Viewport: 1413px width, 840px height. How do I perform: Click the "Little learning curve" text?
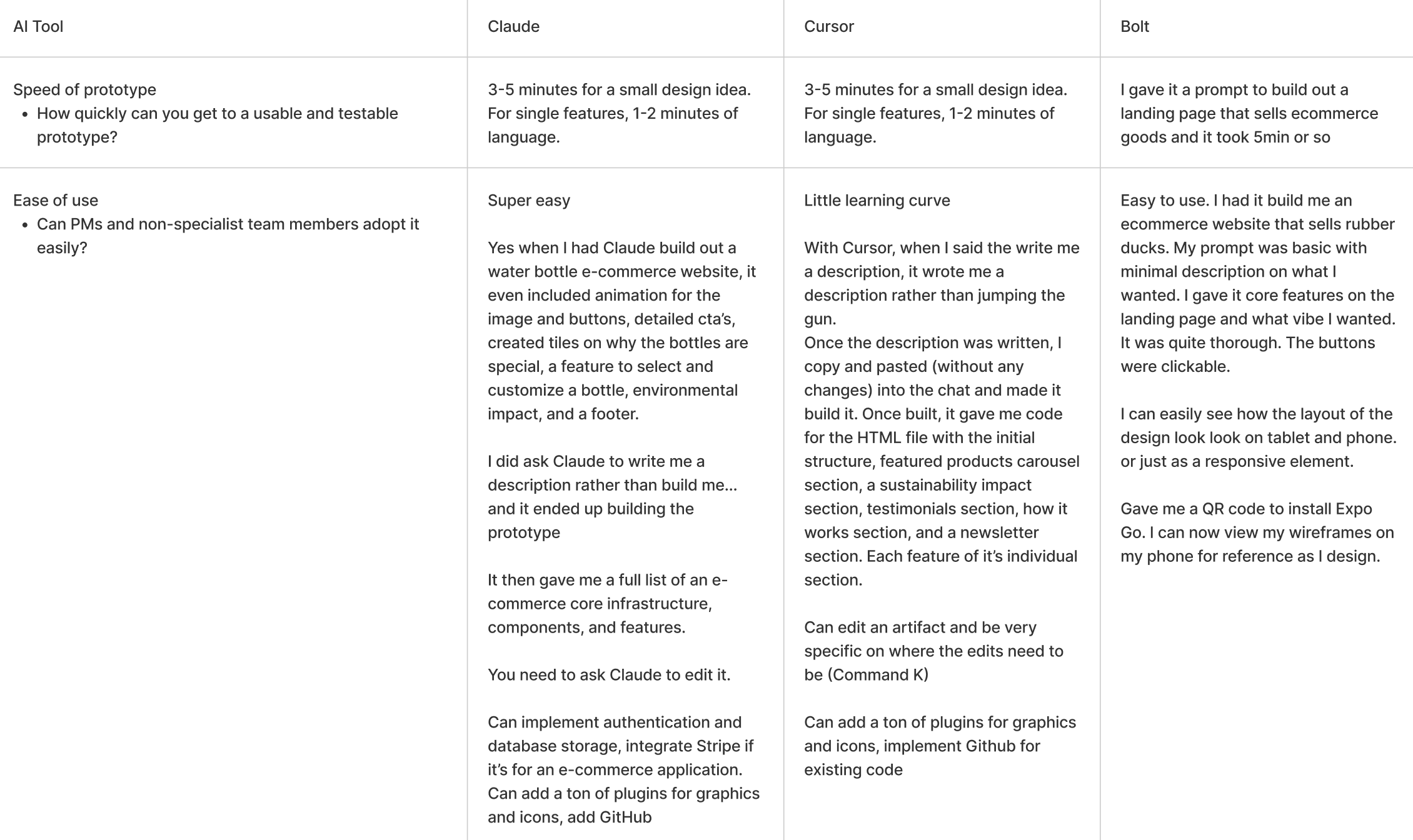pyautogui.click(x=877, y=201)
